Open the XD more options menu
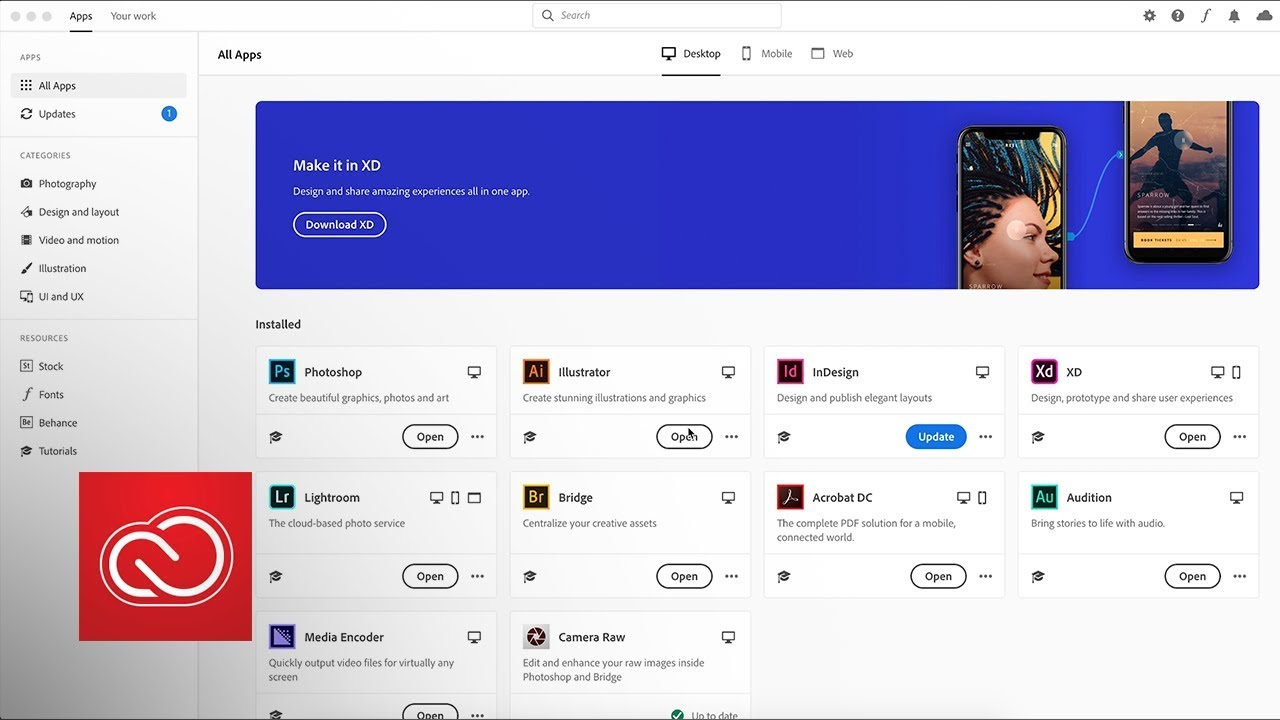Viewport: 1280px width, 720px height. coord(1239,437)
